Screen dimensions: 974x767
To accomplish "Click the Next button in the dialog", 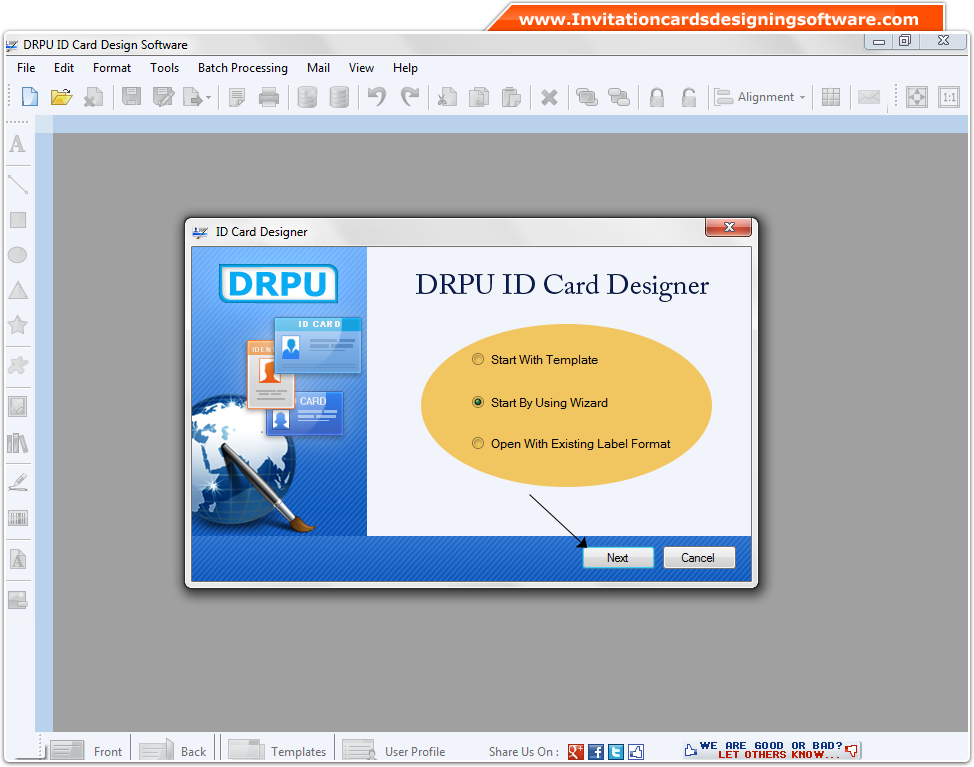I will (617, 558).
